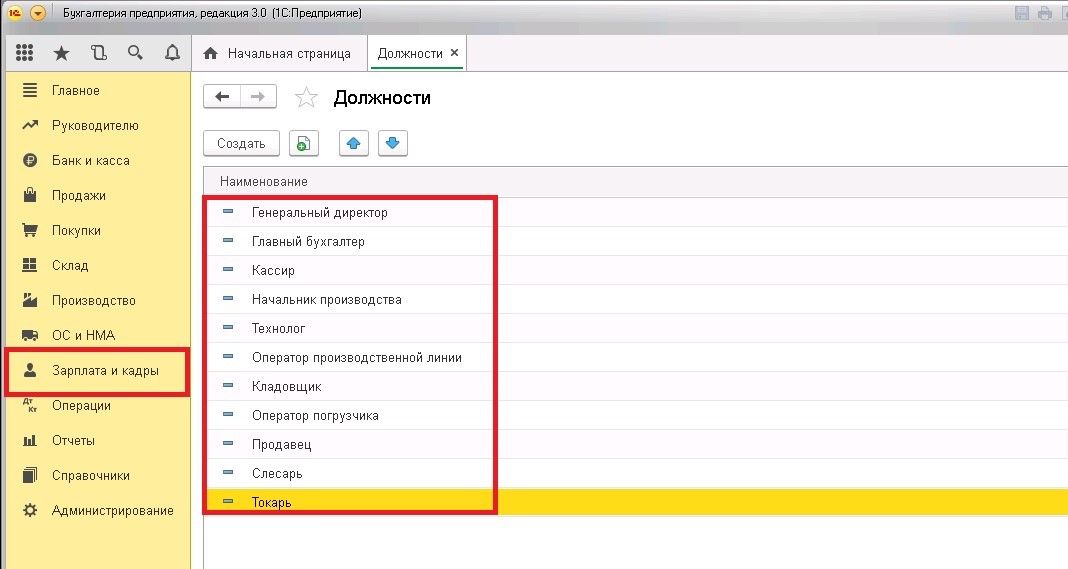
Task: Create new item by copying icon
Action: point(304,143)
